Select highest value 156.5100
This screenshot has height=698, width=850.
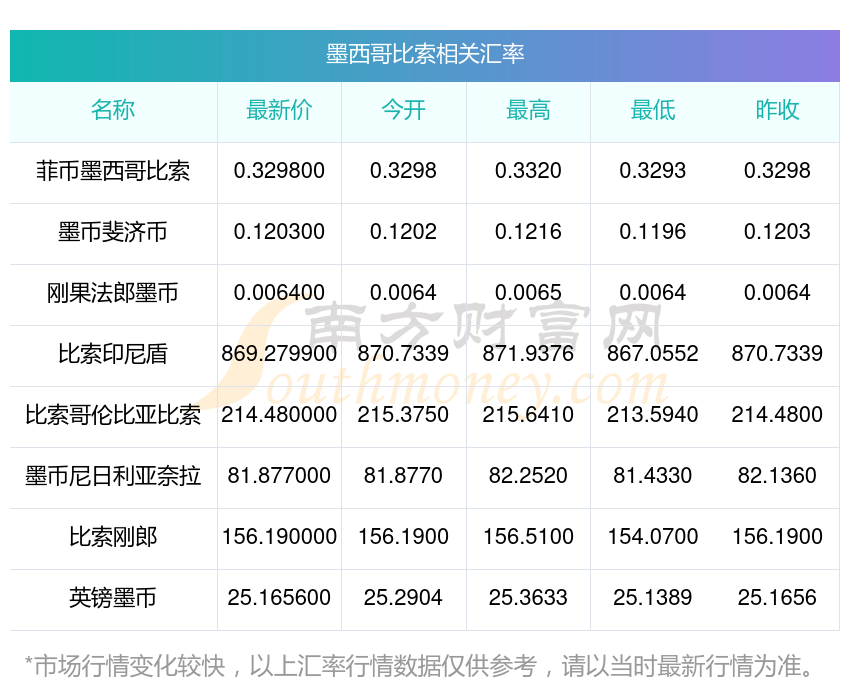coord(528,537)
